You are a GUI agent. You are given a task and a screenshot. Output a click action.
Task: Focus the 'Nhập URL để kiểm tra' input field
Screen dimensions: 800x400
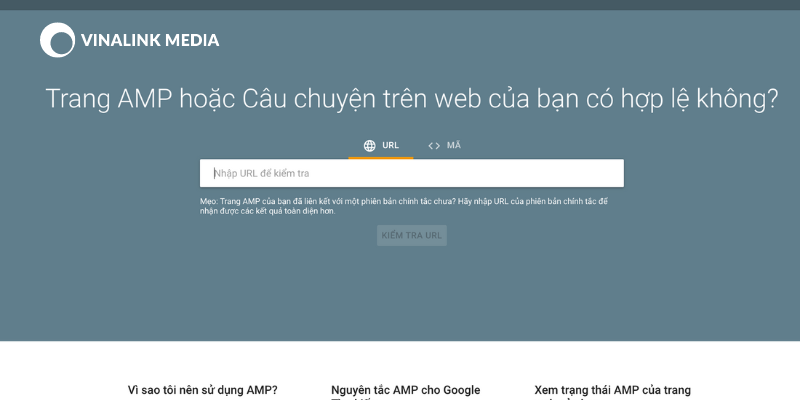coord(412,173)
